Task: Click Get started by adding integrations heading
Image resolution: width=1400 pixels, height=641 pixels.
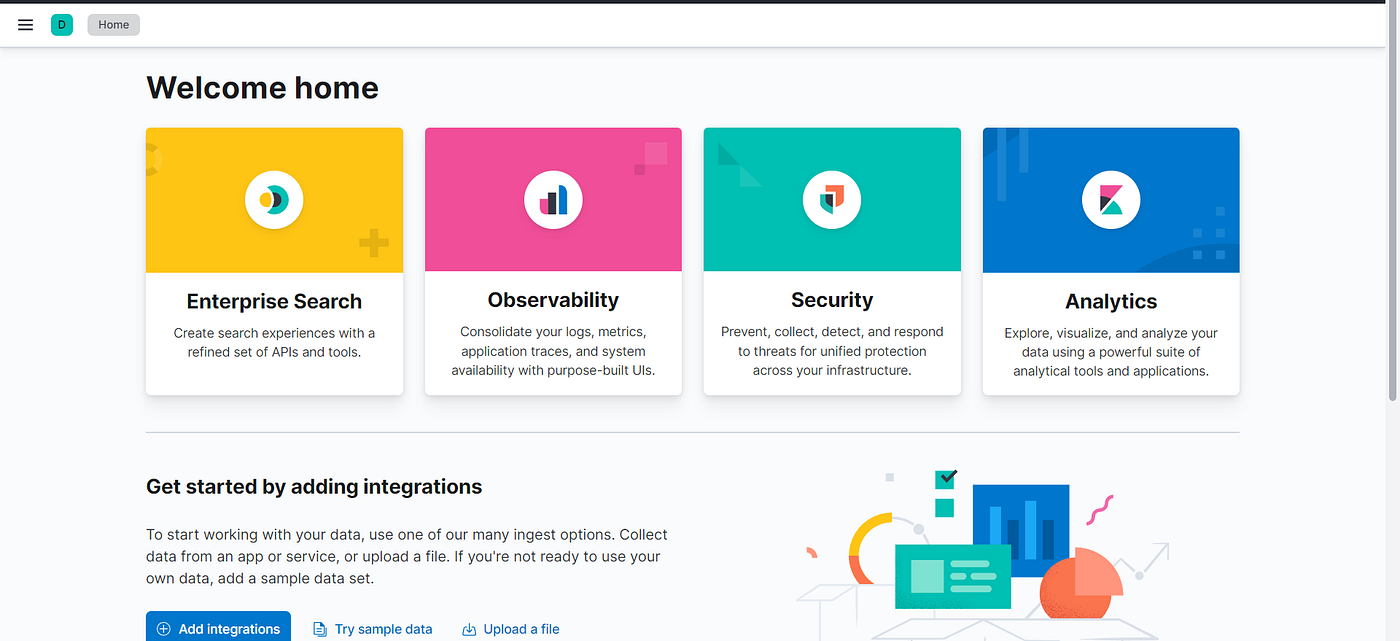Action: 314,487
